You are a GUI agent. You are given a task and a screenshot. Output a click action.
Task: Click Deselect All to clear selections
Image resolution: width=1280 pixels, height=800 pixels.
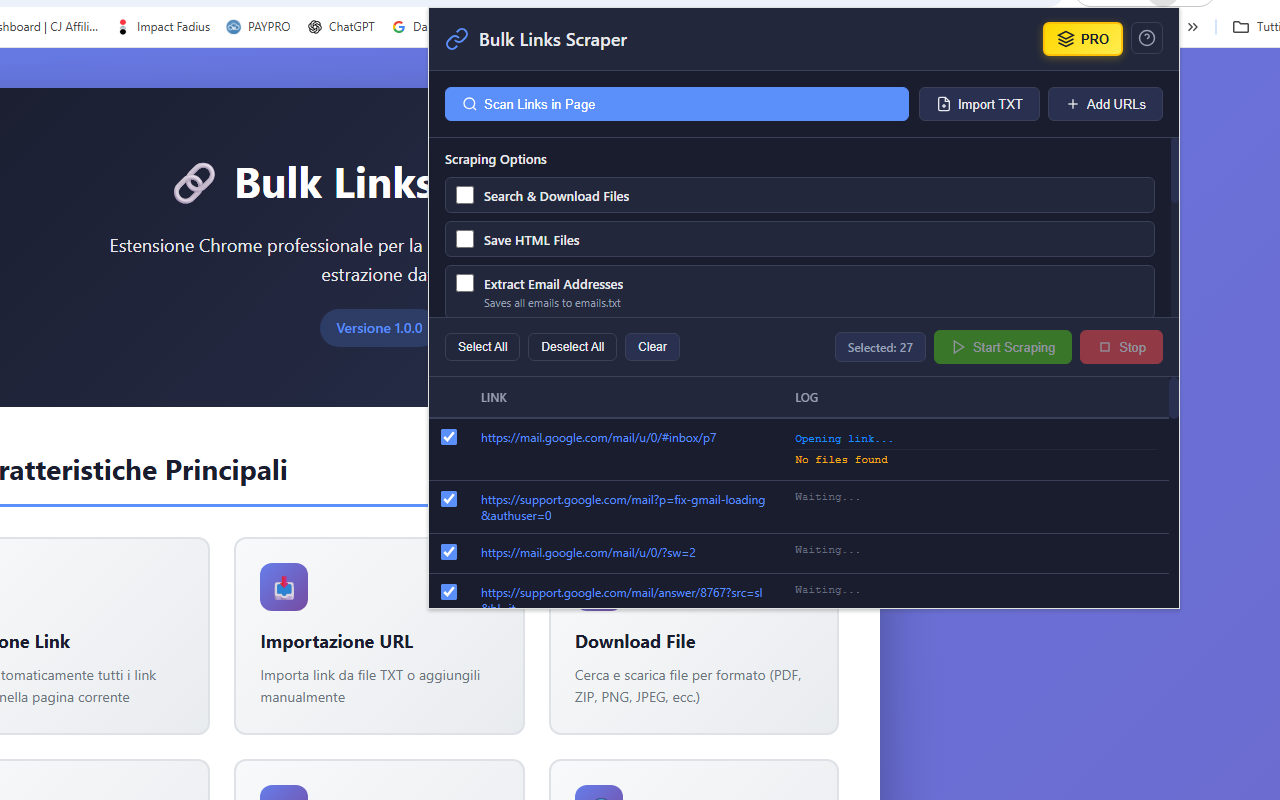(572, 347)
